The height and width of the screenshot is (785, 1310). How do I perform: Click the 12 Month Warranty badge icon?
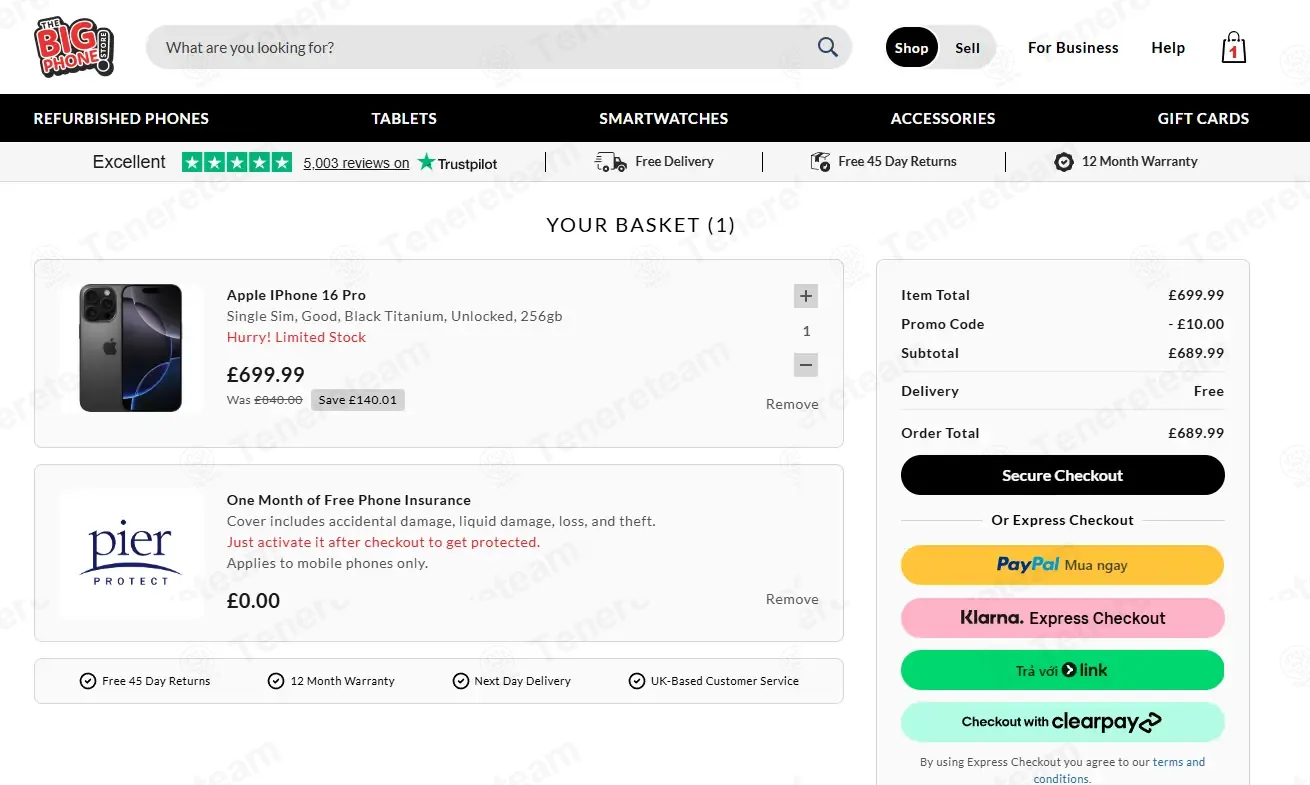coord(1064,162)
